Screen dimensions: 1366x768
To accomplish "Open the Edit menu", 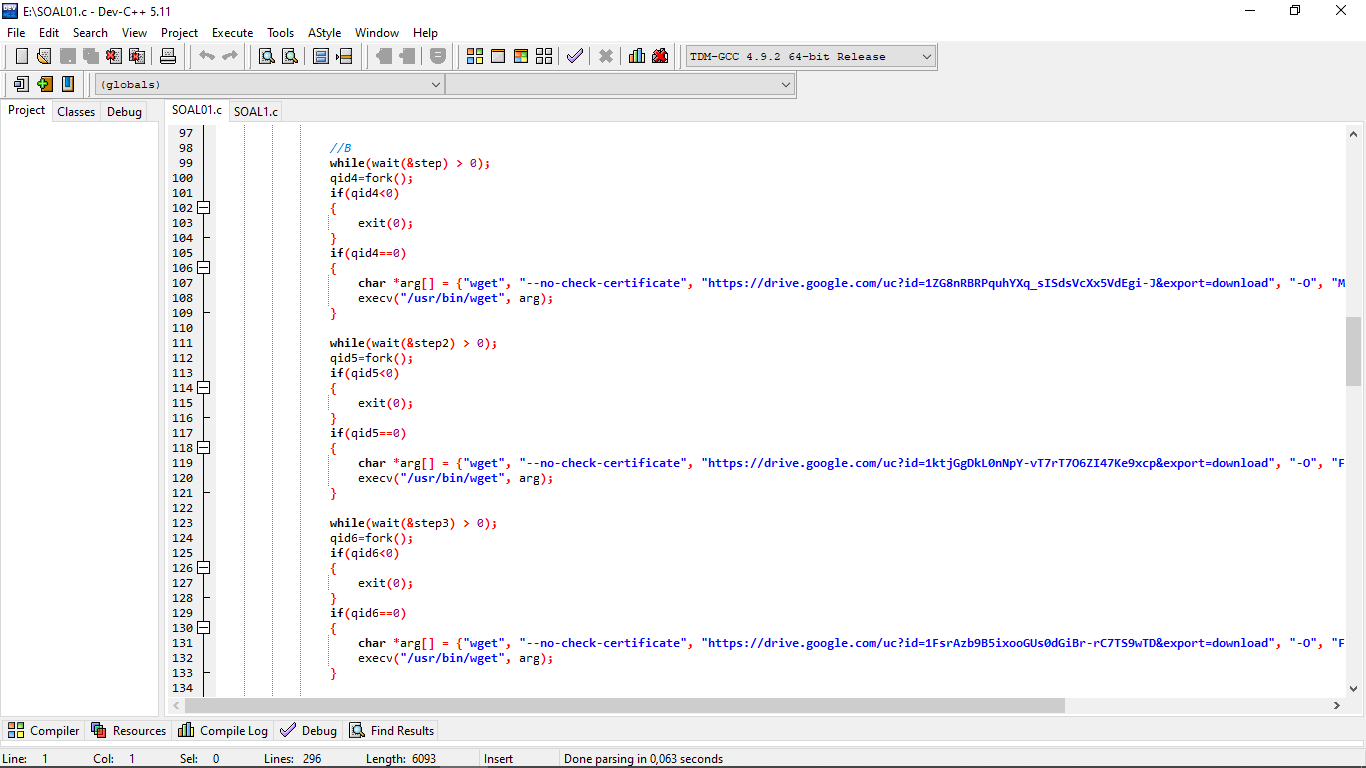I will tap(49, 33).
